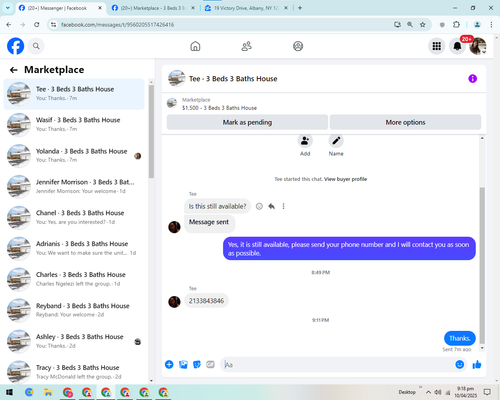Viewport: 500px width, 400px height.
Task: Open volume control in system tray
Action: 438,392
